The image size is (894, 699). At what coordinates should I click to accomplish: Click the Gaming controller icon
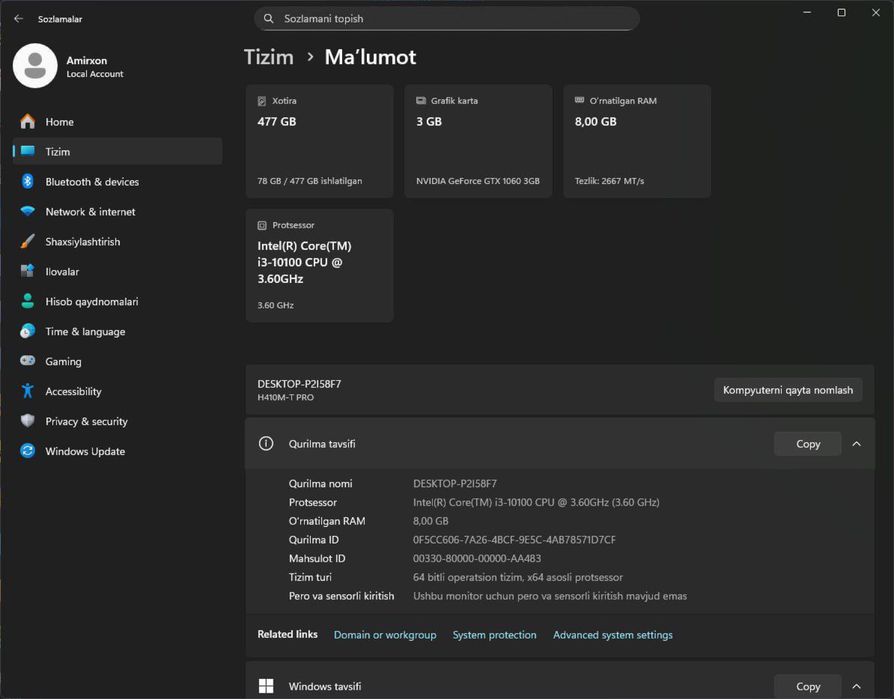(x=27, y=361)
